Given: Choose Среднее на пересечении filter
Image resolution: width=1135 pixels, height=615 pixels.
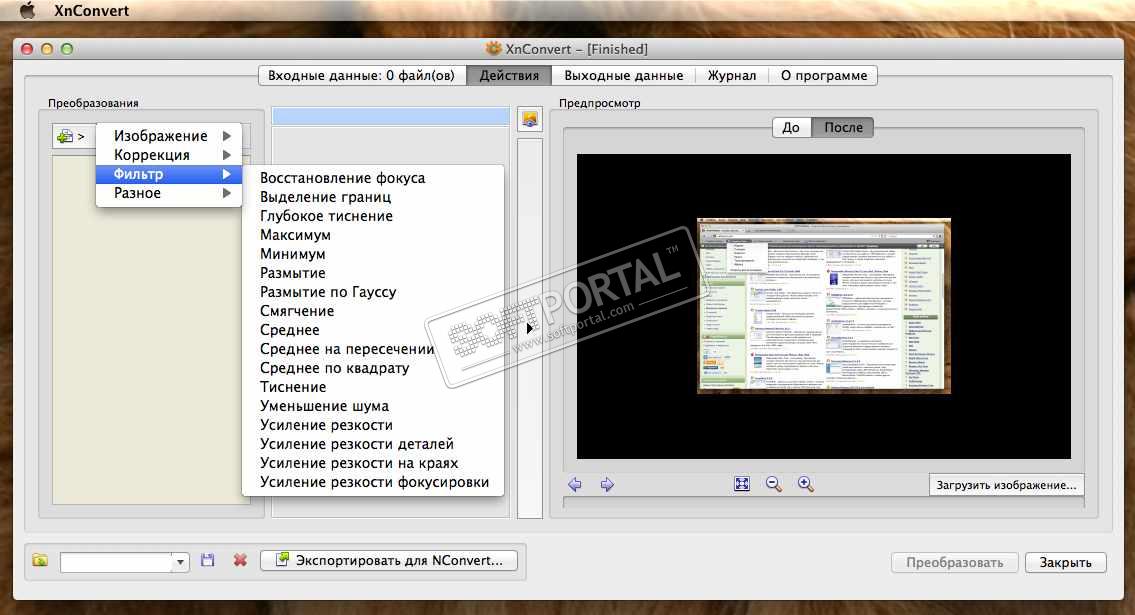Looking at the screenshot, I should pyautogui.click(x=373, y=349).
